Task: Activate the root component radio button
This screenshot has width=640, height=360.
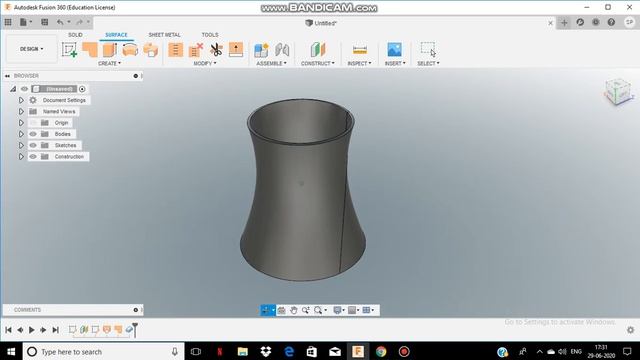Action: click(x=82, y=89)
